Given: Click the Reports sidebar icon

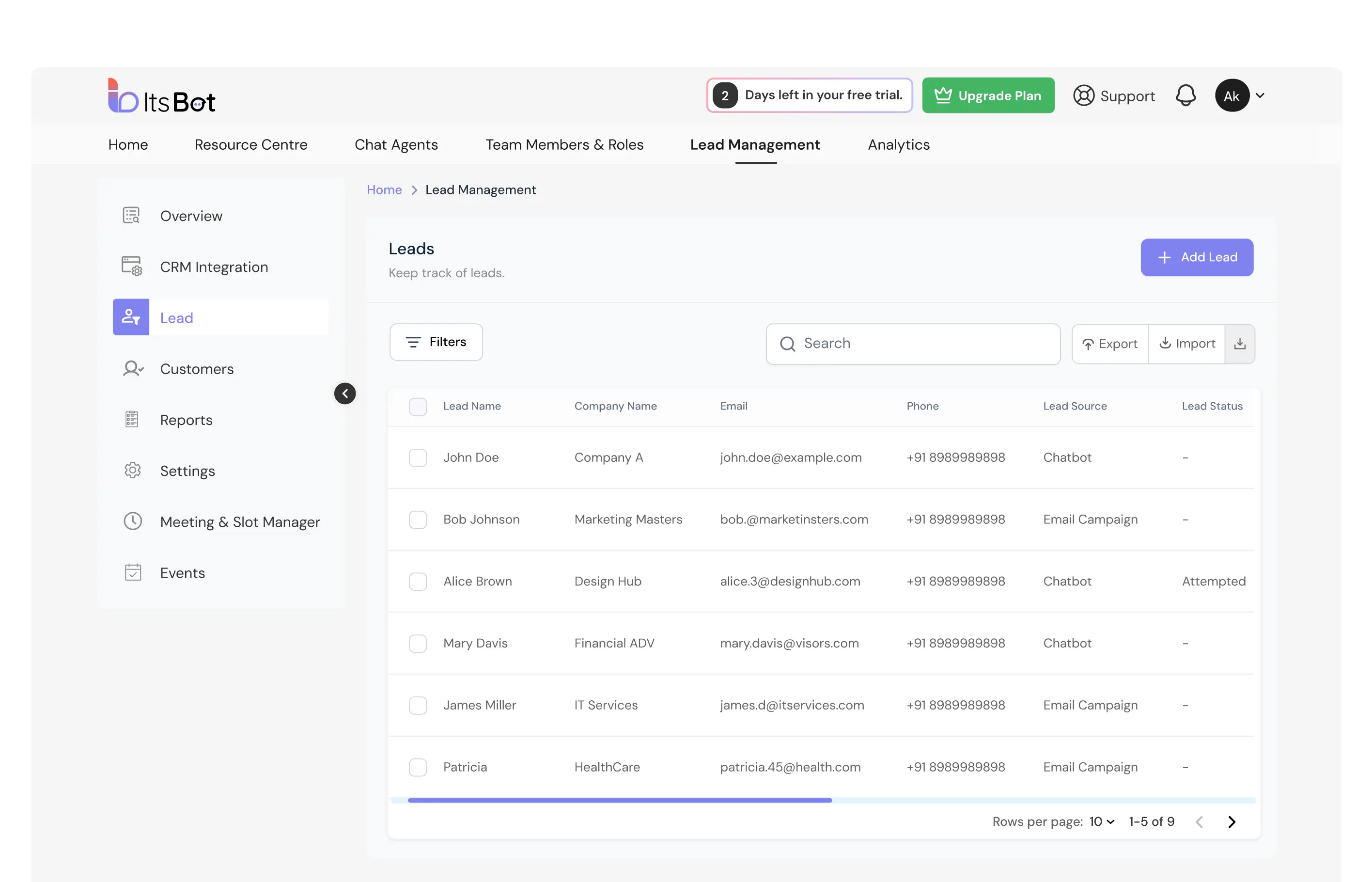Looking at the screenshot, I should coord(132,419).
